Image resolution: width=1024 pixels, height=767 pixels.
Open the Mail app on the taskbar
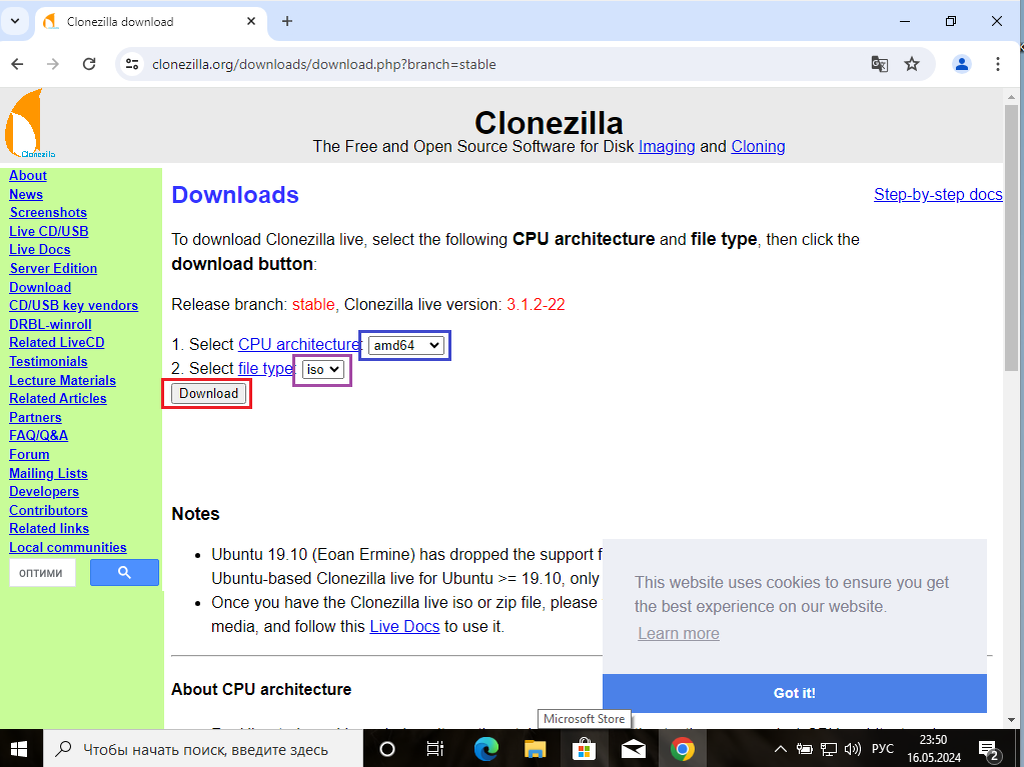pos(633,749)
